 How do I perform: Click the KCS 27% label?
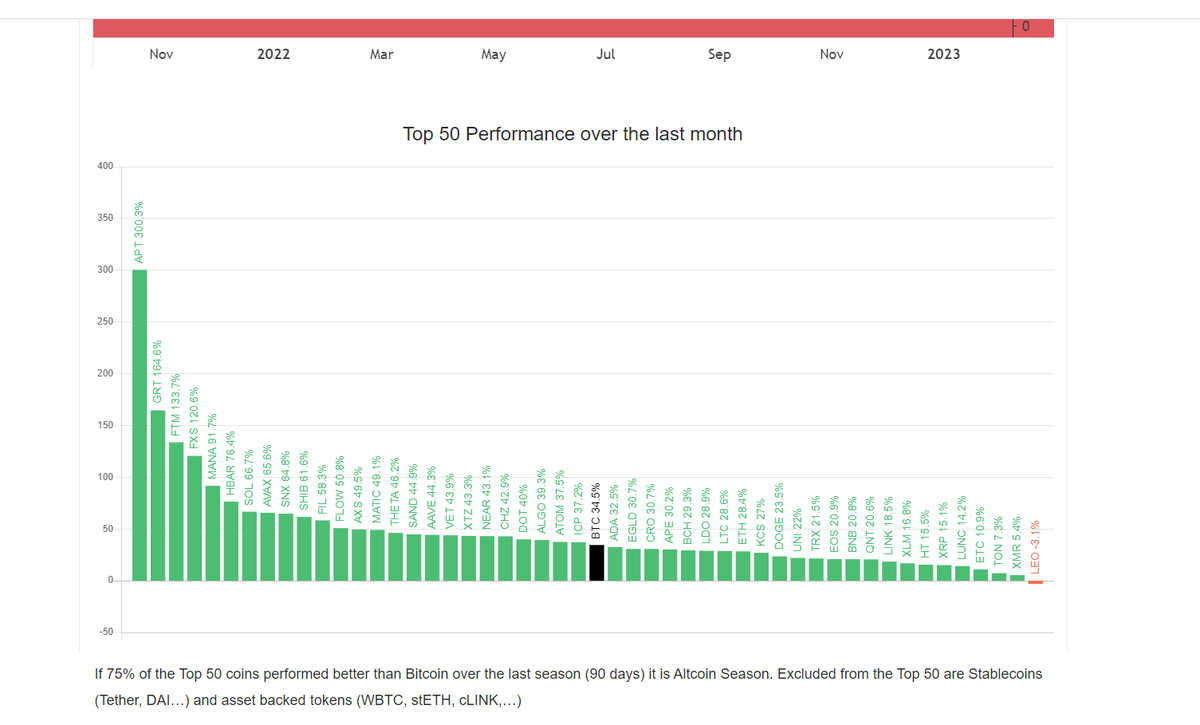tap(760, 522)
